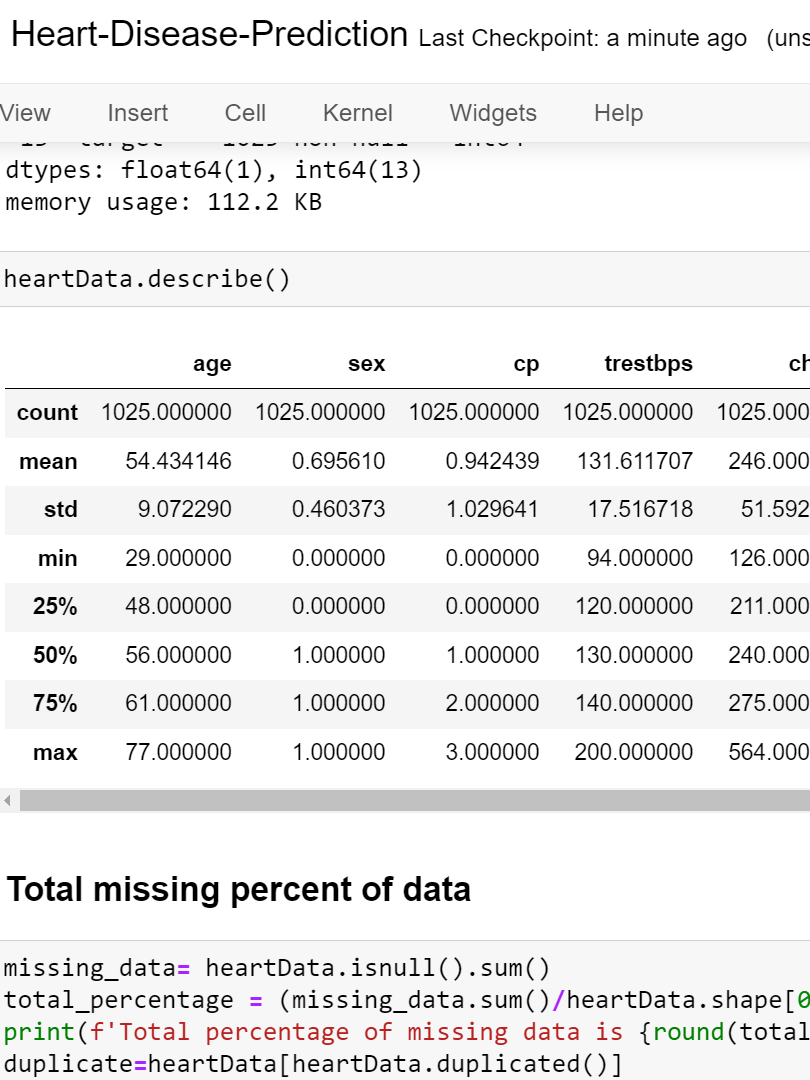Click the cp max value 3.000000
Viewport: 810px width, 1080px height.
492,752
